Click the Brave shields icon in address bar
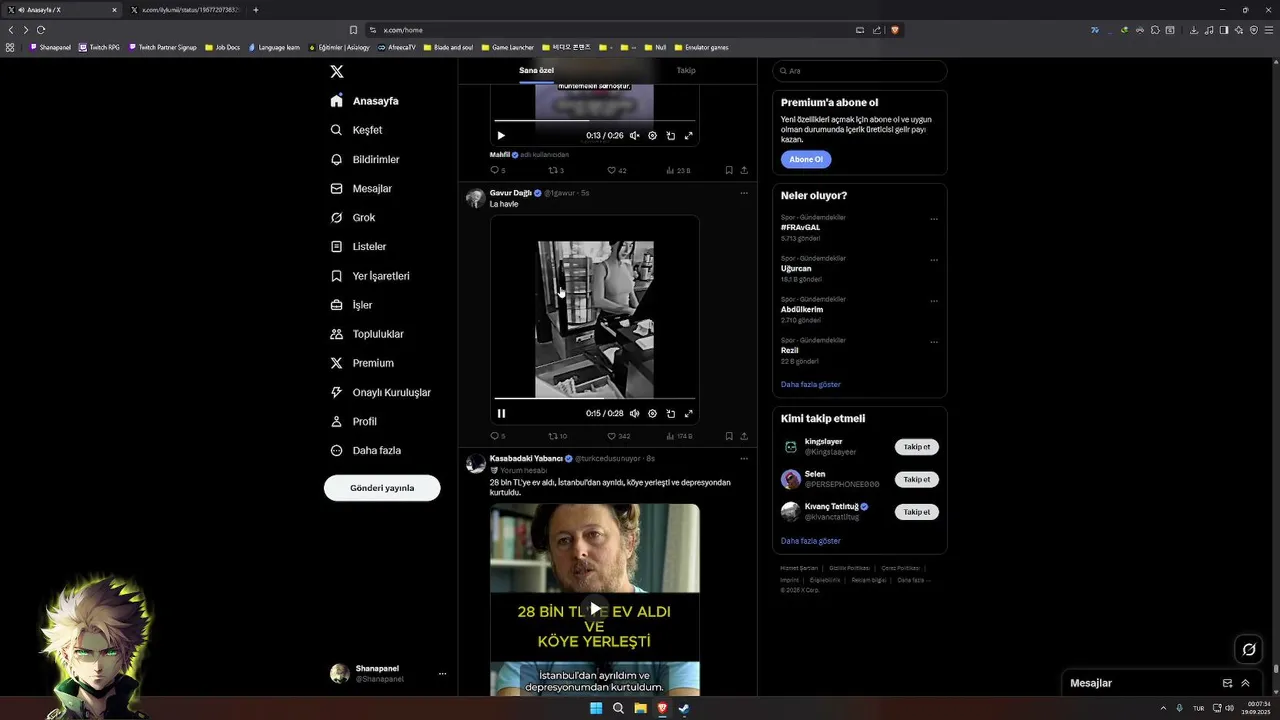Image resolution: width=1280 pixels, height=720 pixels. [895, 30]
